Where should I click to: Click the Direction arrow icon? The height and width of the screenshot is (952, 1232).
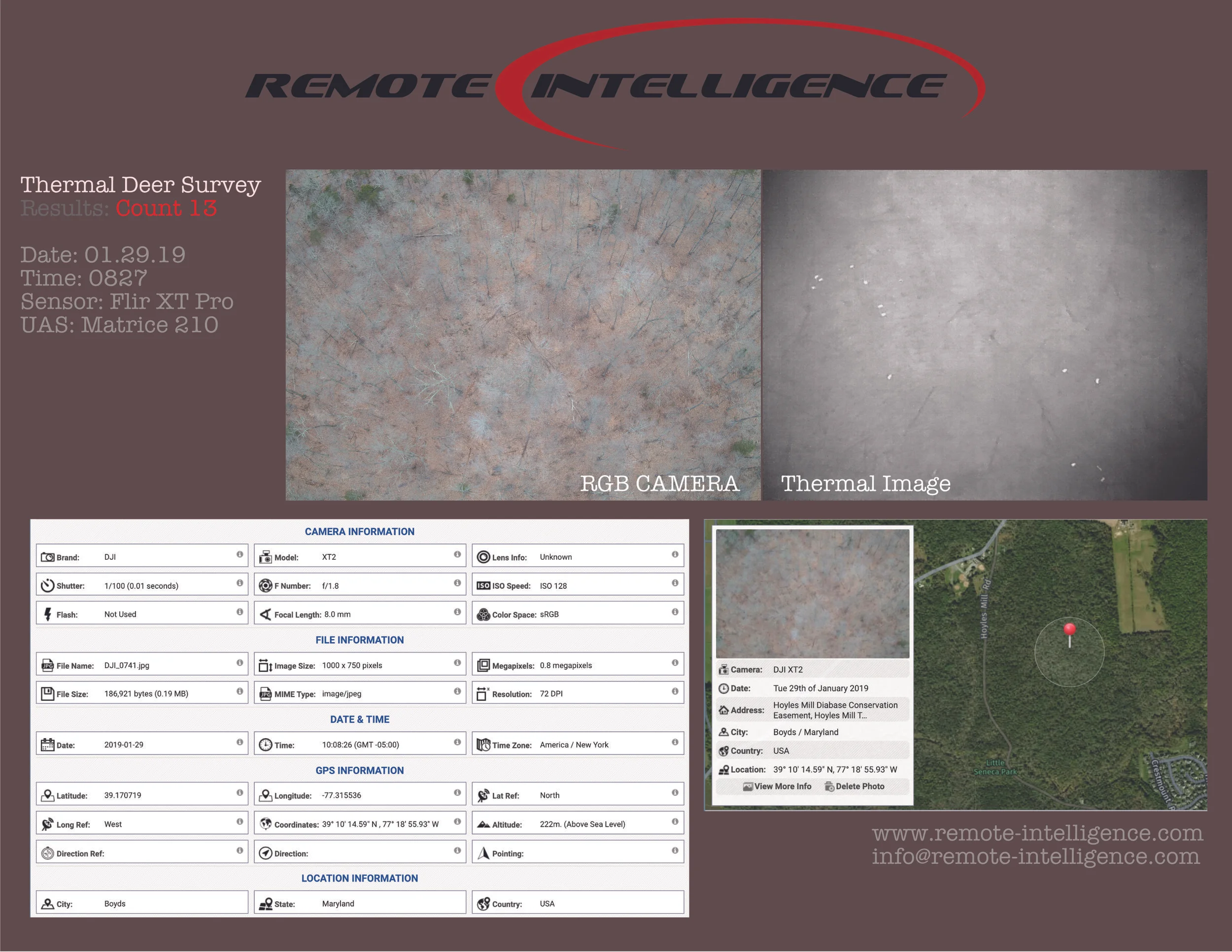(x=265, y=853)
